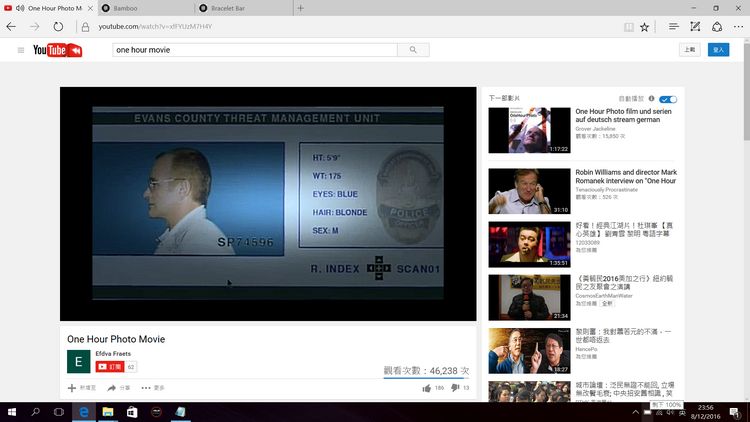The width and height of the screenshot is (750, 422).
Task: Open thumbnail with 21:34 duration
Action: 529,297
